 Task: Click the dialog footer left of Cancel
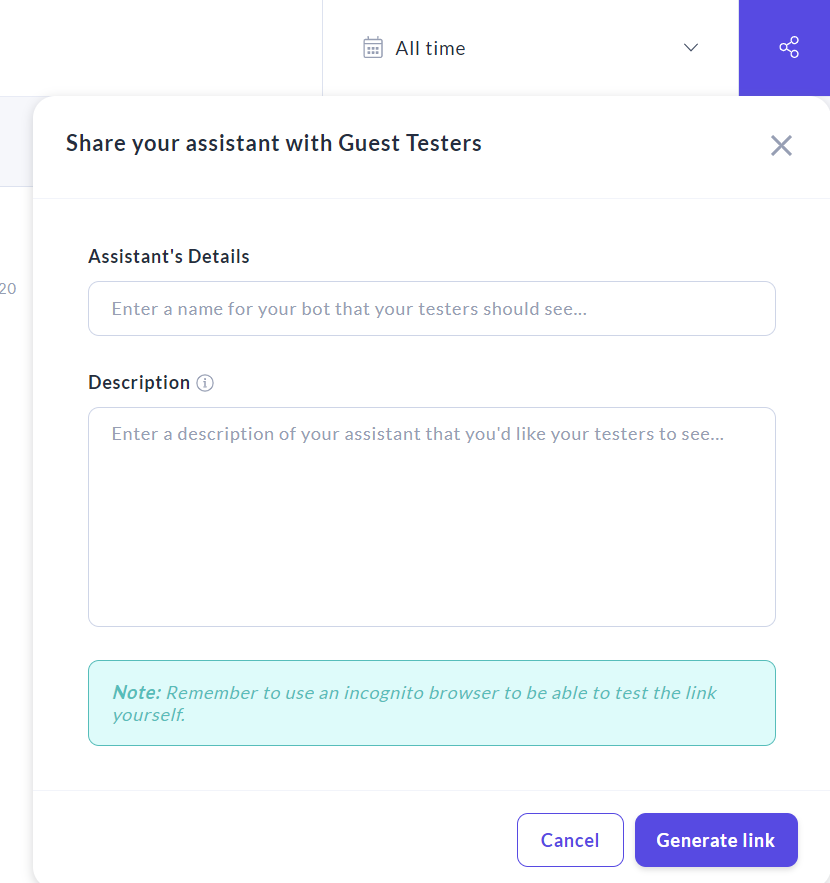270,838
